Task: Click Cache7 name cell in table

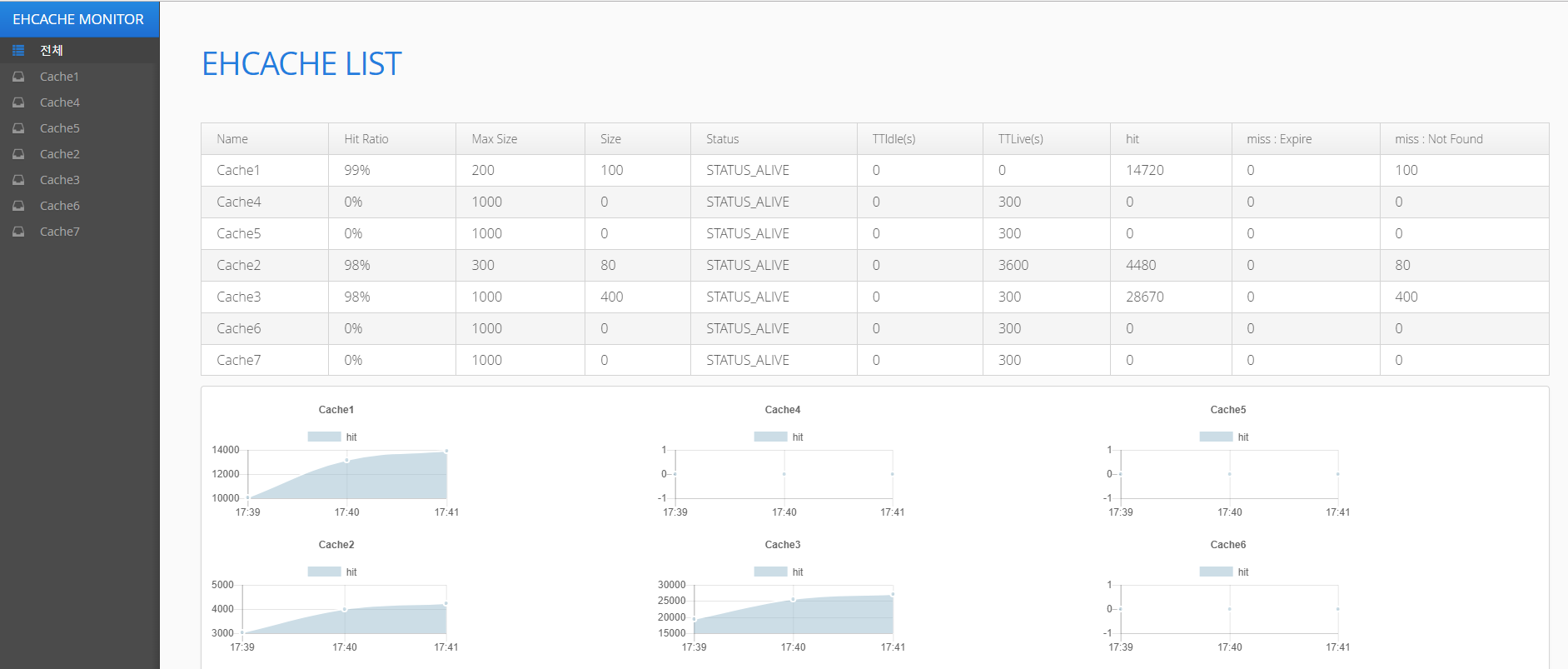Action: [x=265, y=360]
